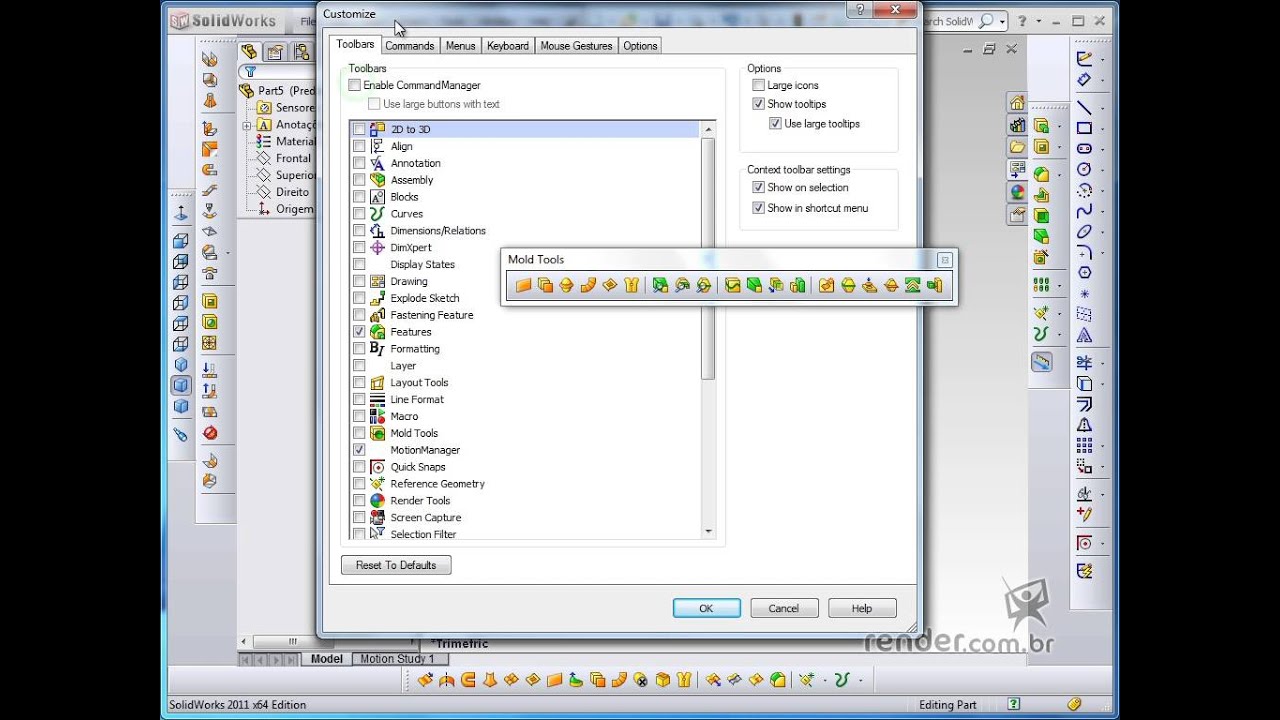Screen dimensions: 1280x720
Task: Click the Shaded With Edges display cube icon
Action: (181, 385)
